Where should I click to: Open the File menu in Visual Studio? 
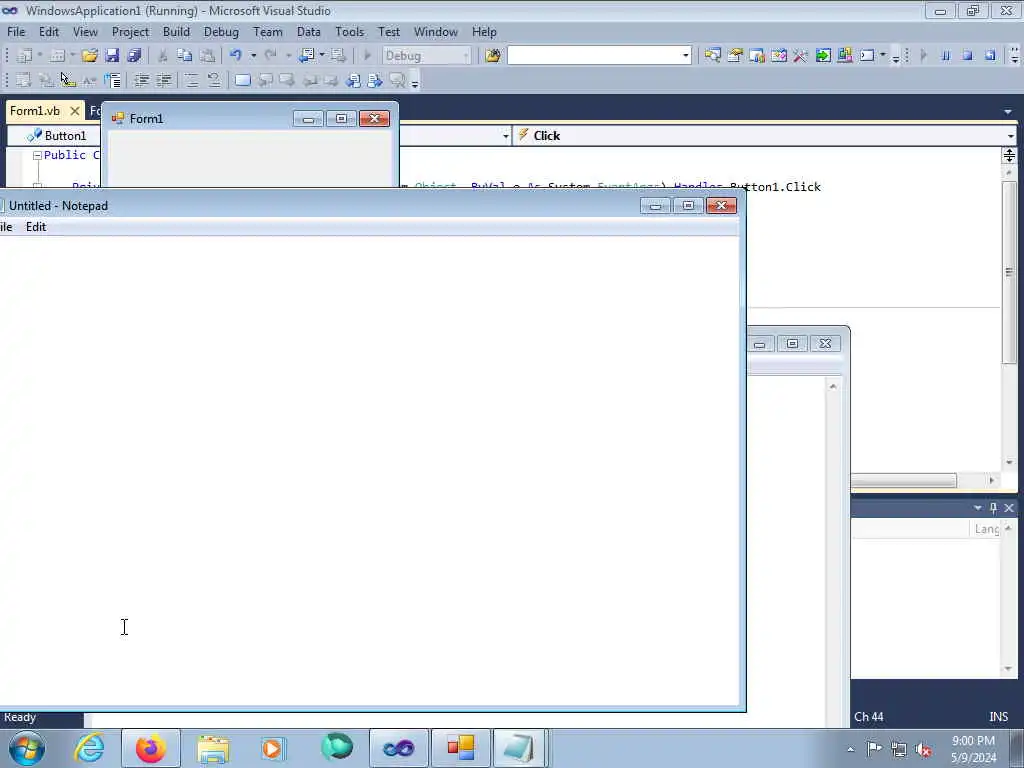point(16,31)
